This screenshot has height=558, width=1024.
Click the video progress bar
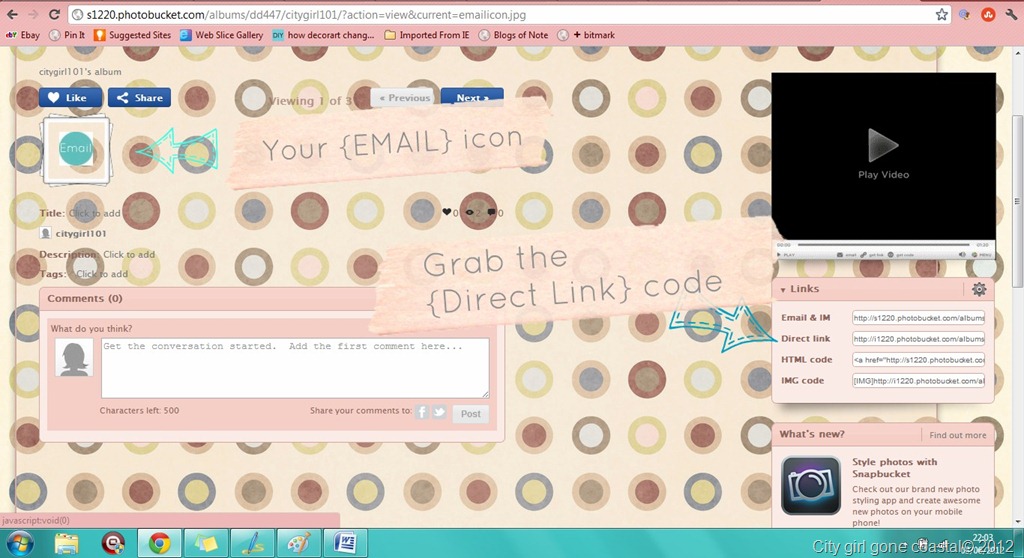pyautogui.click(x=883, y=244)
